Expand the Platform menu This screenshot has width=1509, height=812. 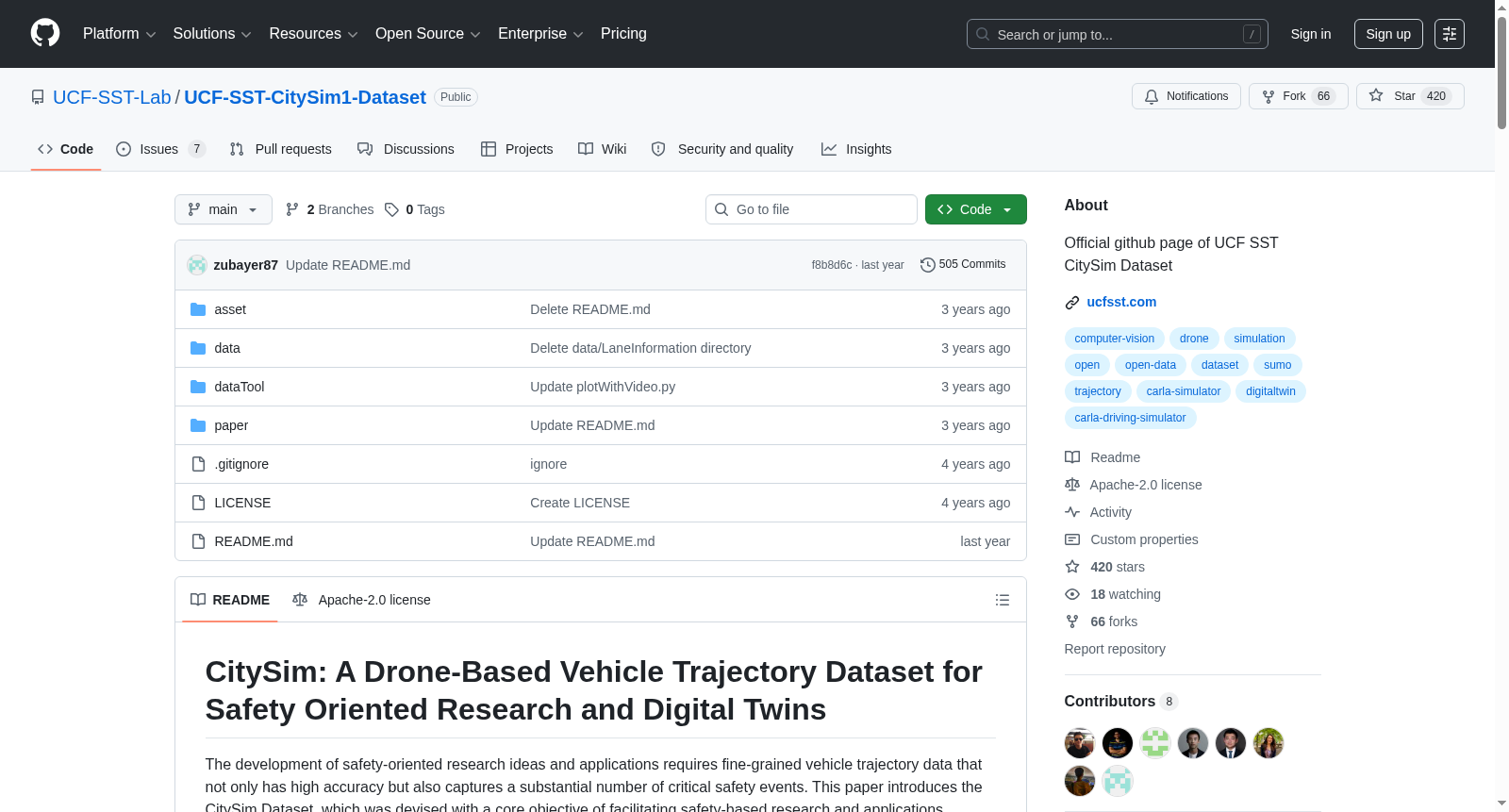120,34
